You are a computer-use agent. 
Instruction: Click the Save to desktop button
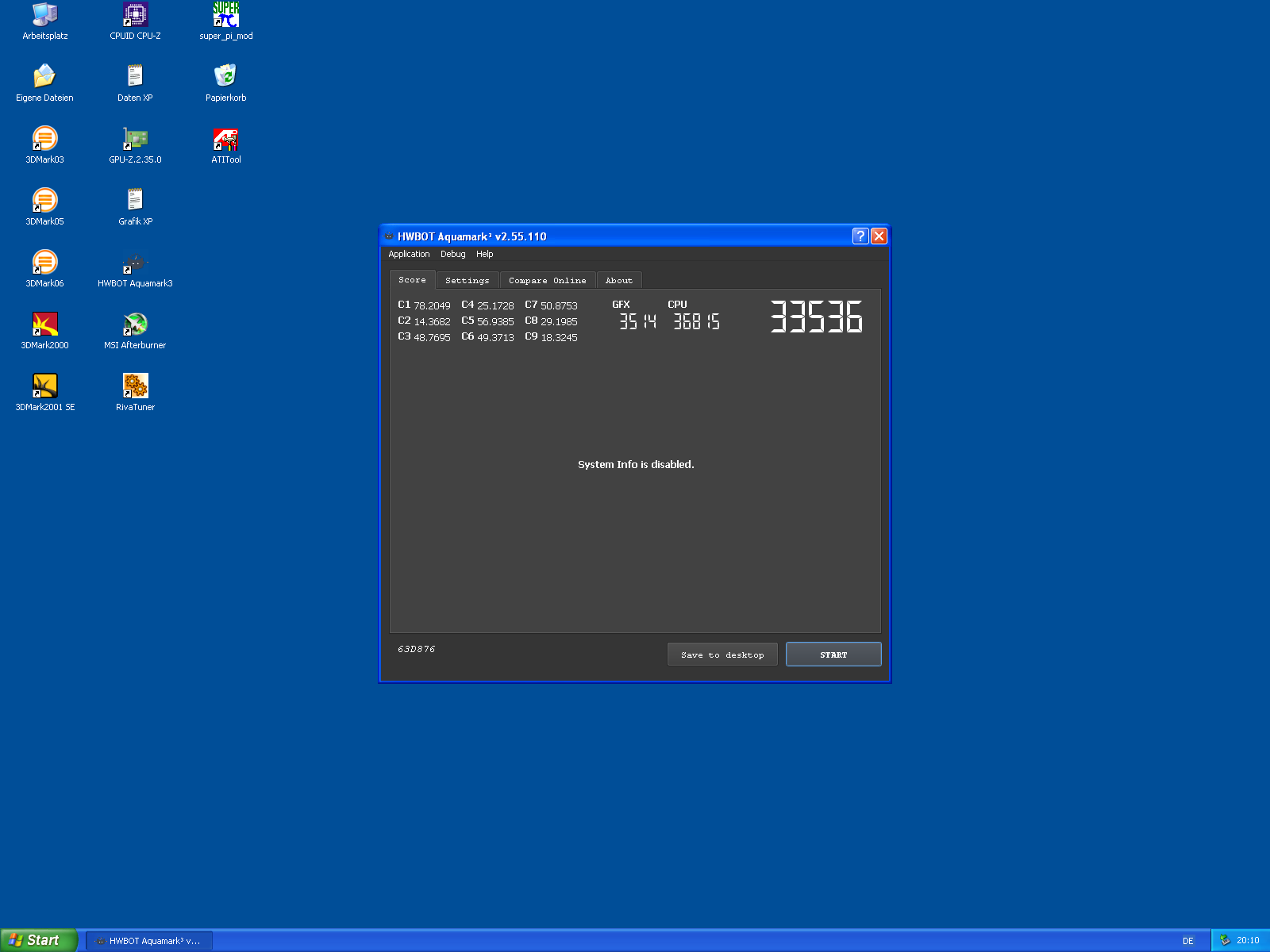coord(722,654)
